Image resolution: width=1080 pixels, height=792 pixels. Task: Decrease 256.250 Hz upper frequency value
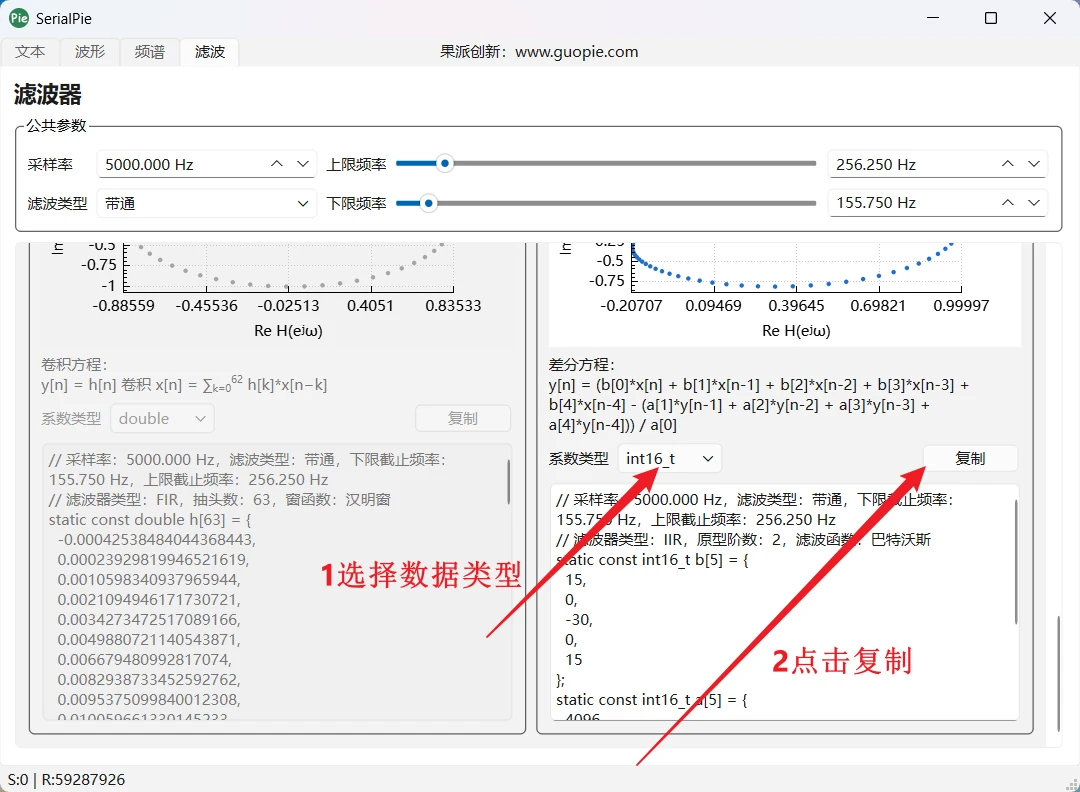pyautogui.click(x=1034, y=164)
